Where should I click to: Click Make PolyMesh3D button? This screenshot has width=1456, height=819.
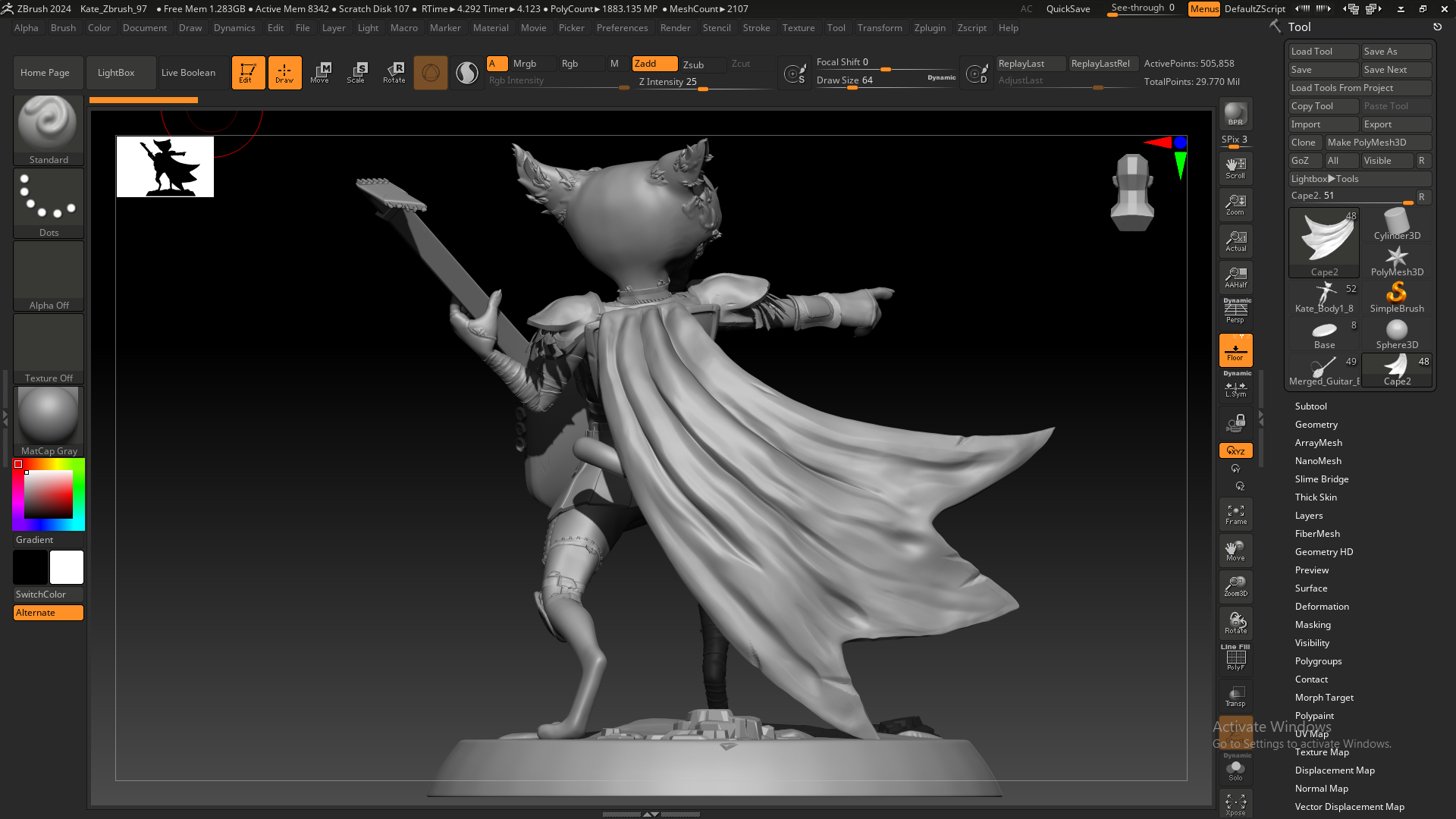[1378, 143]
